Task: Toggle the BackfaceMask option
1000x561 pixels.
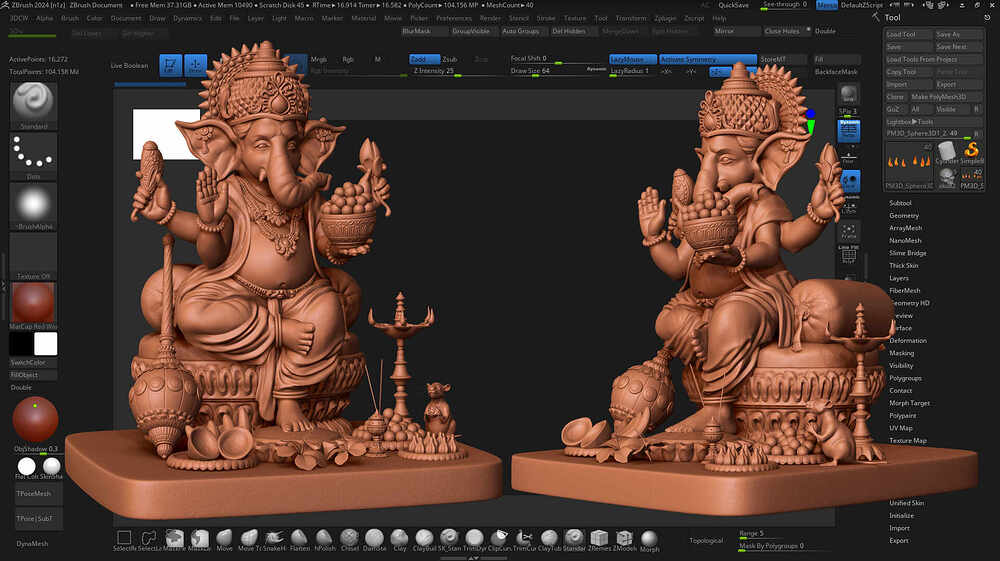Action: (836, 71)
